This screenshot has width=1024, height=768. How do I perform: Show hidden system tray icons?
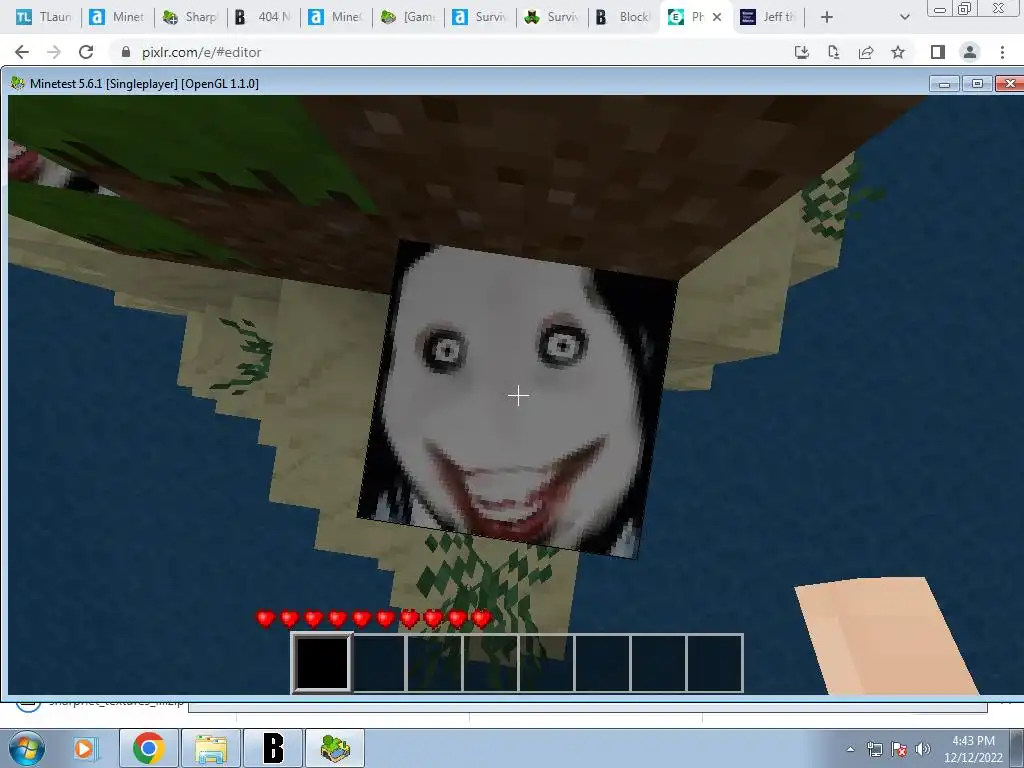pos(850,749)
